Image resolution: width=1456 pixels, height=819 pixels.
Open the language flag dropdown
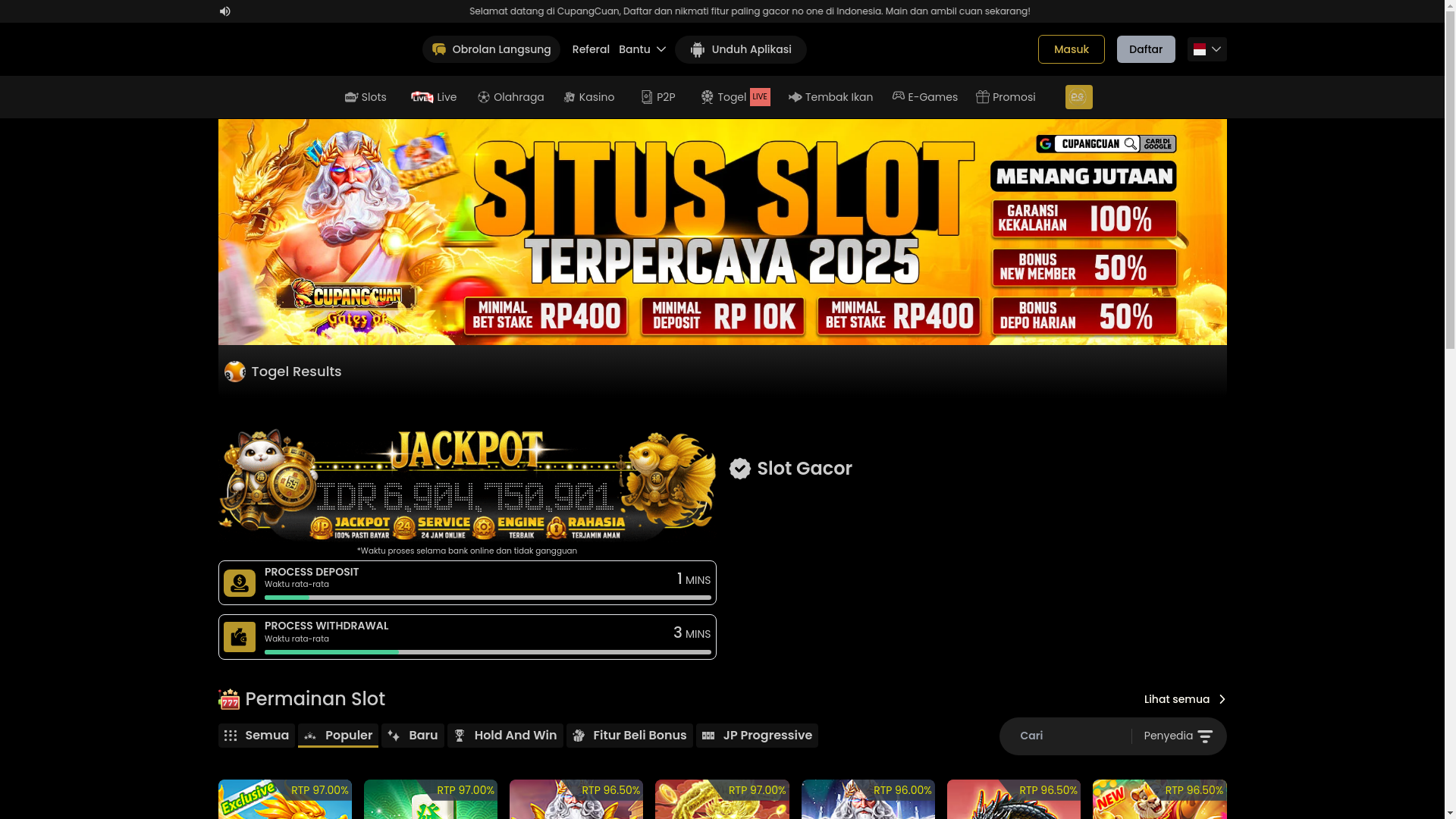[x=1207, y=49]
